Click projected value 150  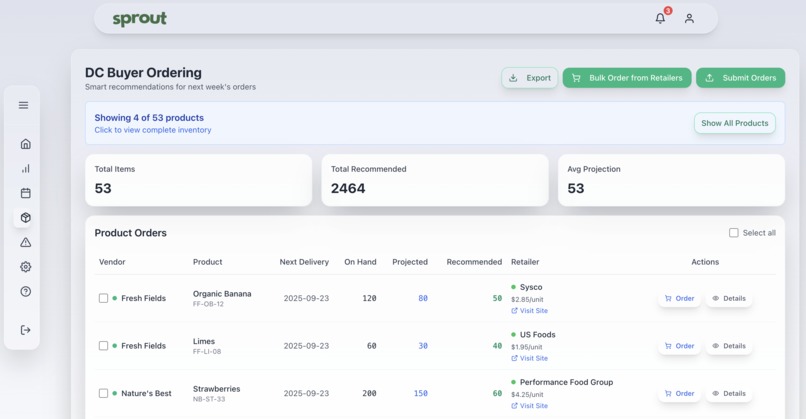[420, 393]
